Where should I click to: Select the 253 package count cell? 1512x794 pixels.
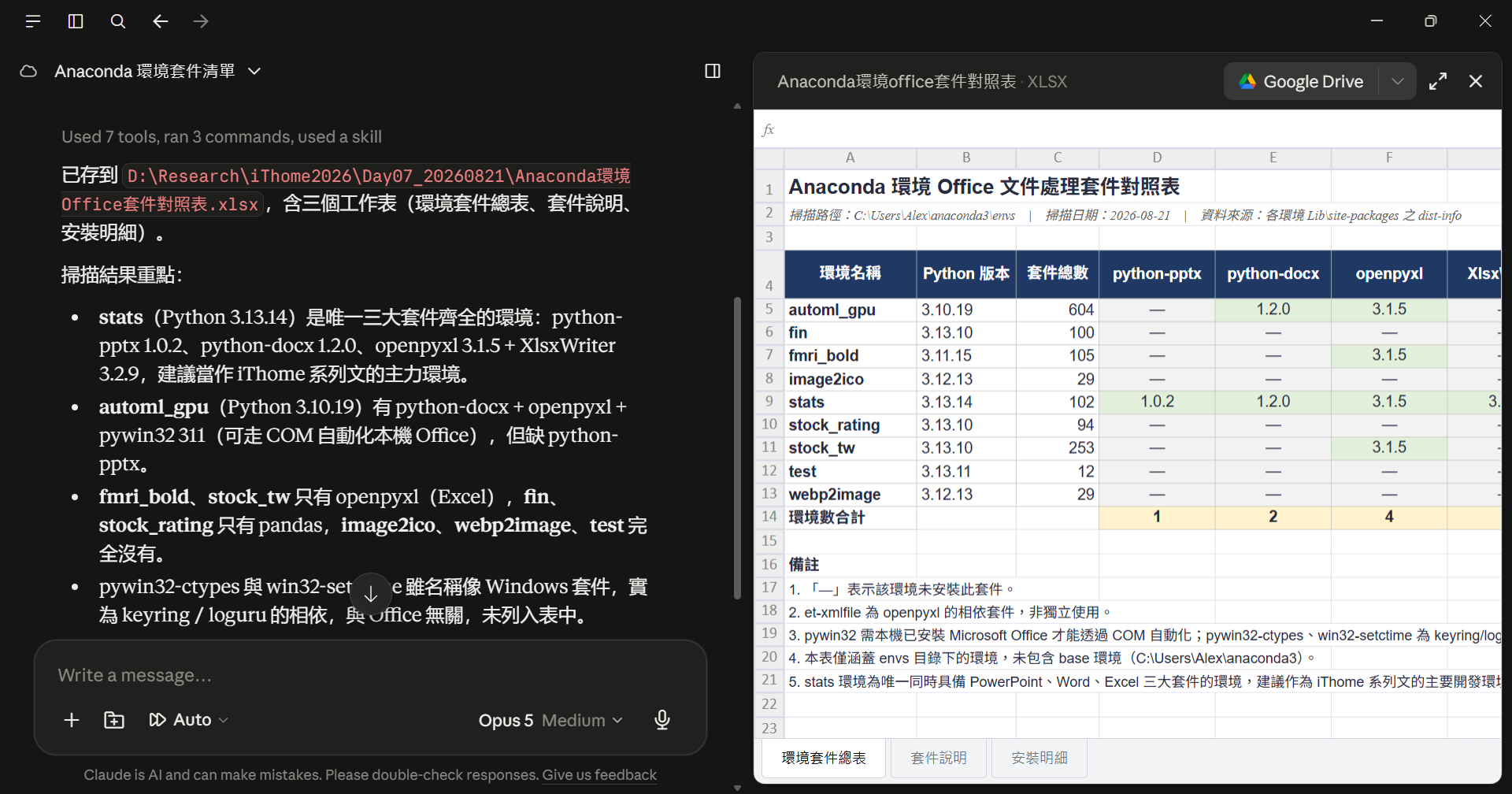tap(1058, 448)
